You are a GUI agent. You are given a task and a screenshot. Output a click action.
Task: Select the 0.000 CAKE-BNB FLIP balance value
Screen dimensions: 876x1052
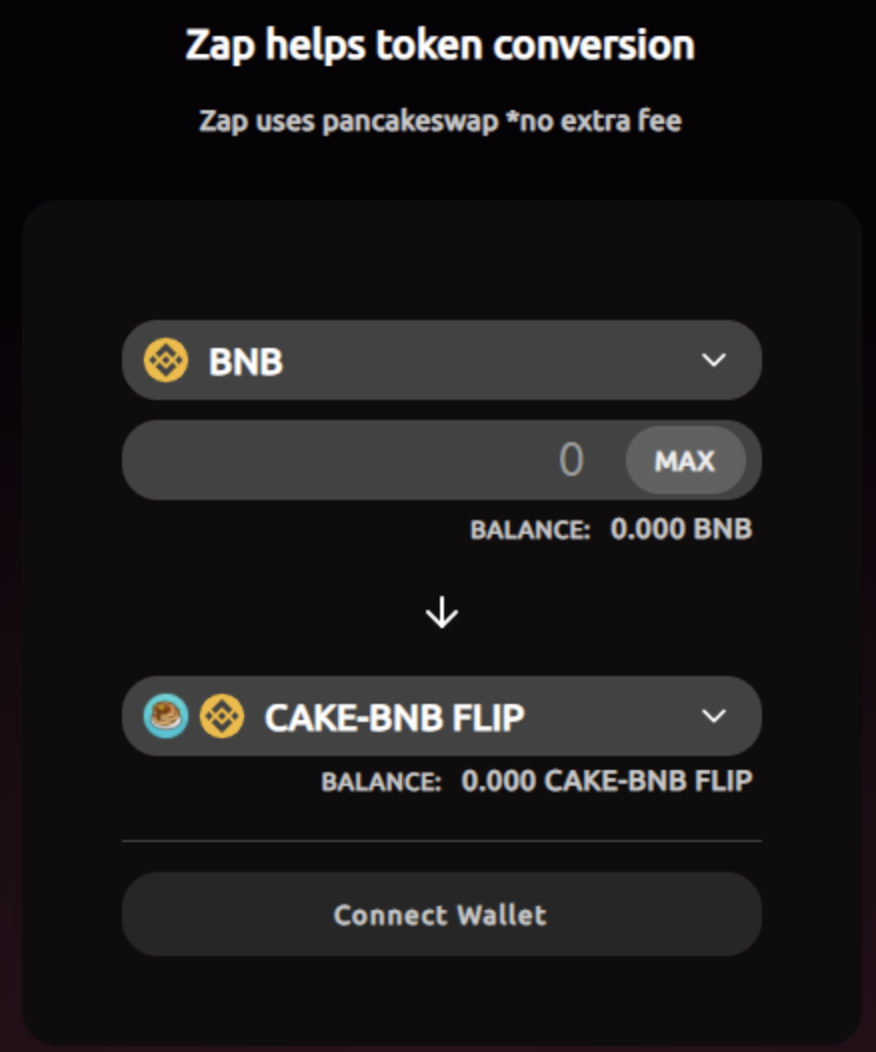(606, 781)
